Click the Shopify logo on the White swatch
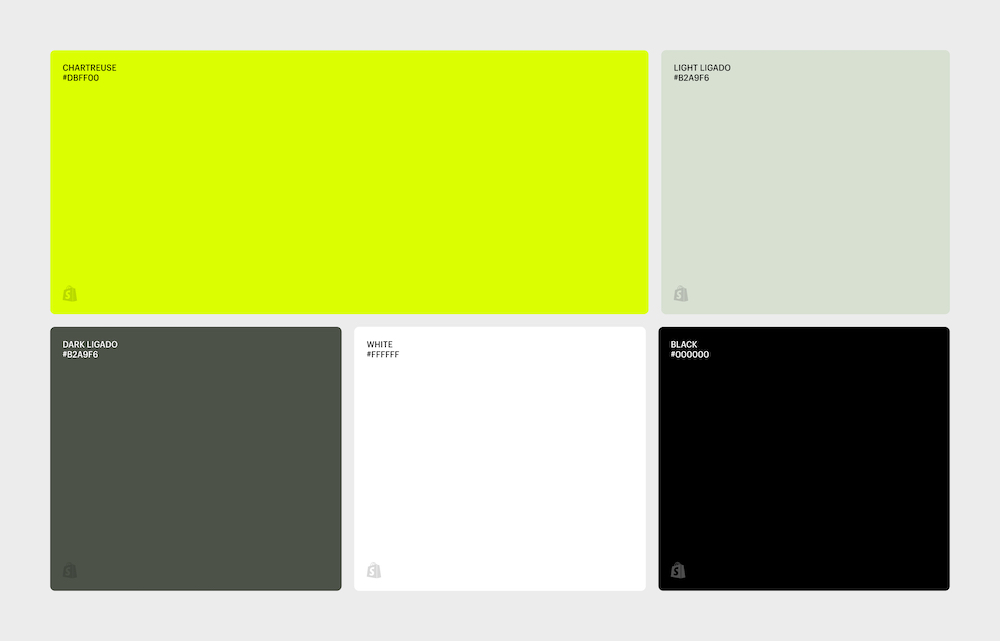This screenshot has width=1000, height=641. pos(374,570)
